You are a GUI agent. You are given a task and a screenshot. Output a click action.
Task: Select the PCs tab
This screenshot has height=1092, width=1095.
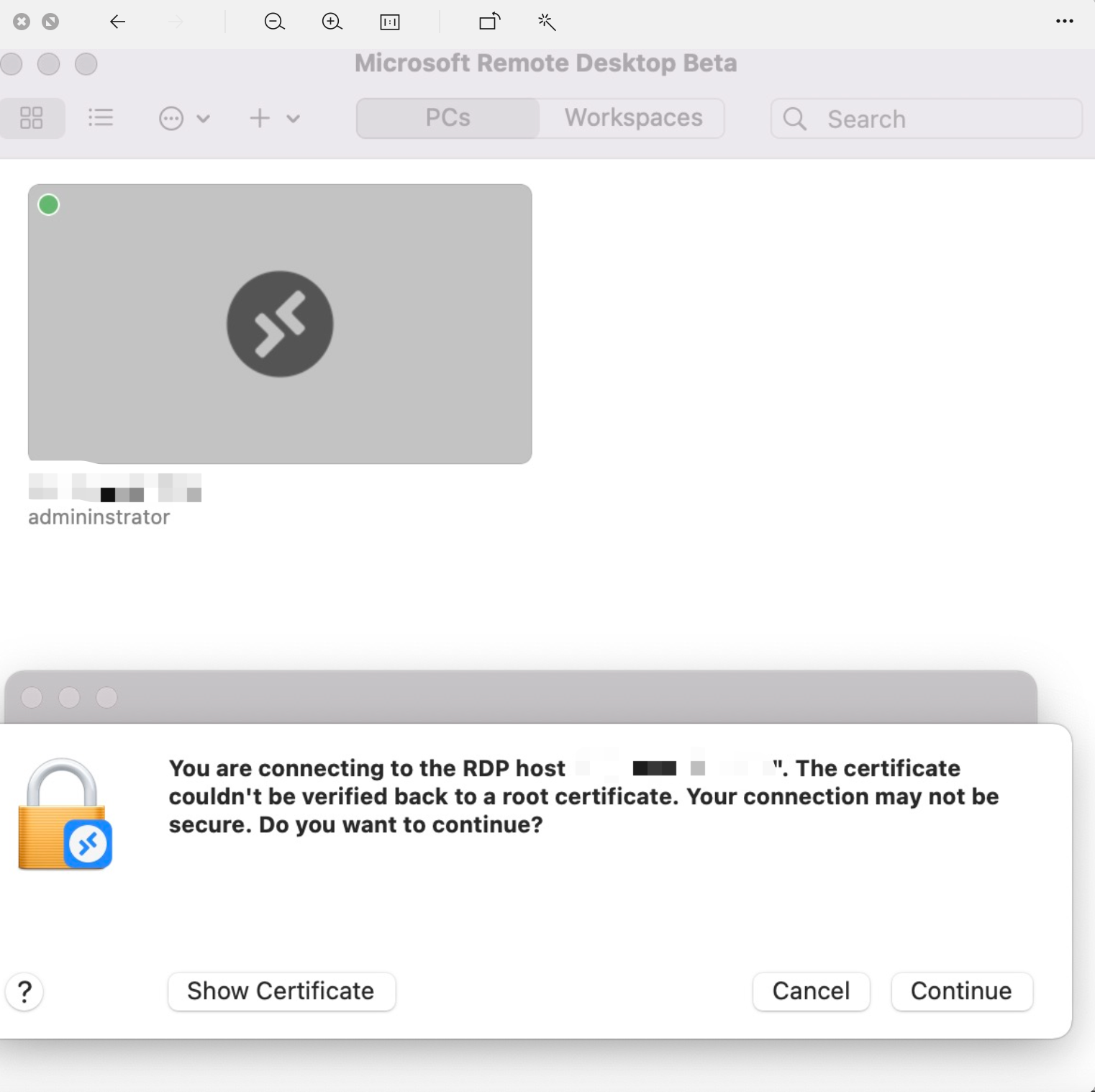coord(447,118)
